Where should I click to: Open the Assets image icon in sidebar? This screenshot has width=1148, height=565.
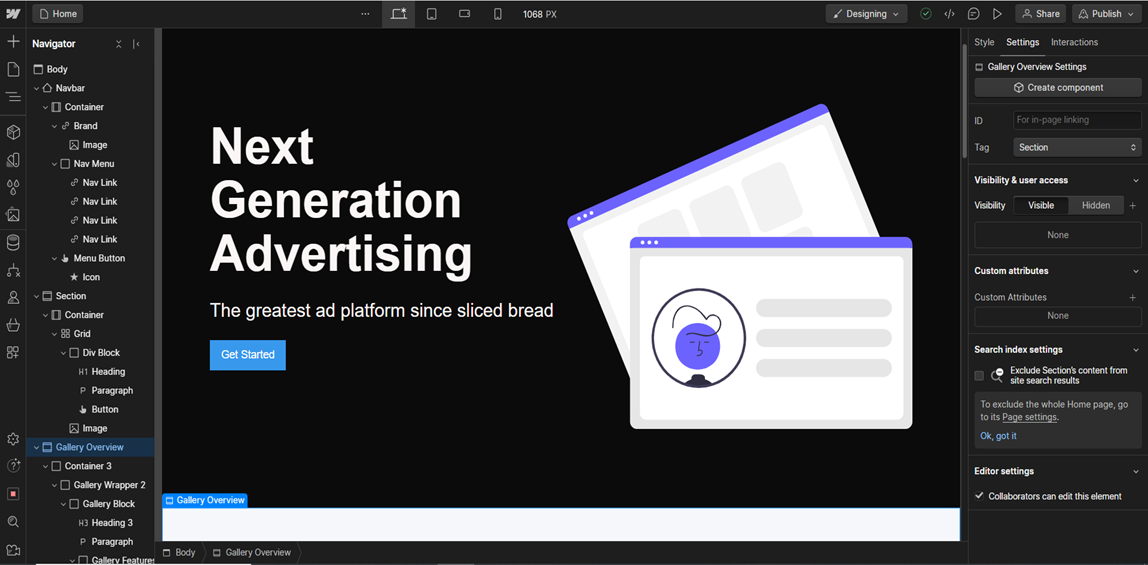tap(13, 214)
